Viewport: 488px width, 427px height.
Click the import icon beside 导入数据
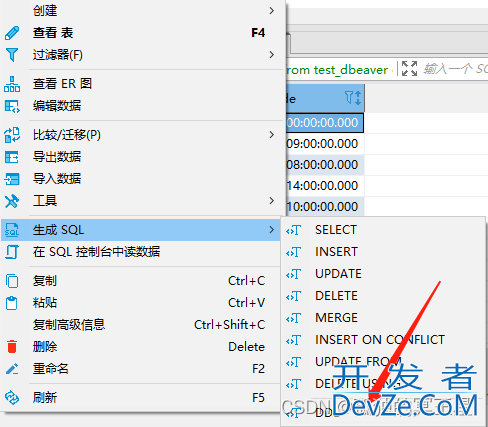point(12,179)
